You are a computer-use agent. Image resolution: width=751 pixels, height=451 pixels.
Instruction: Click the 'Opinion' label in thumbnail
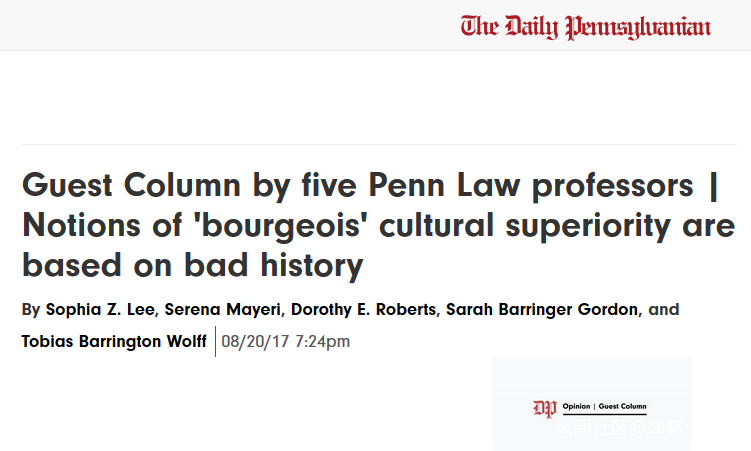point(576,408)
